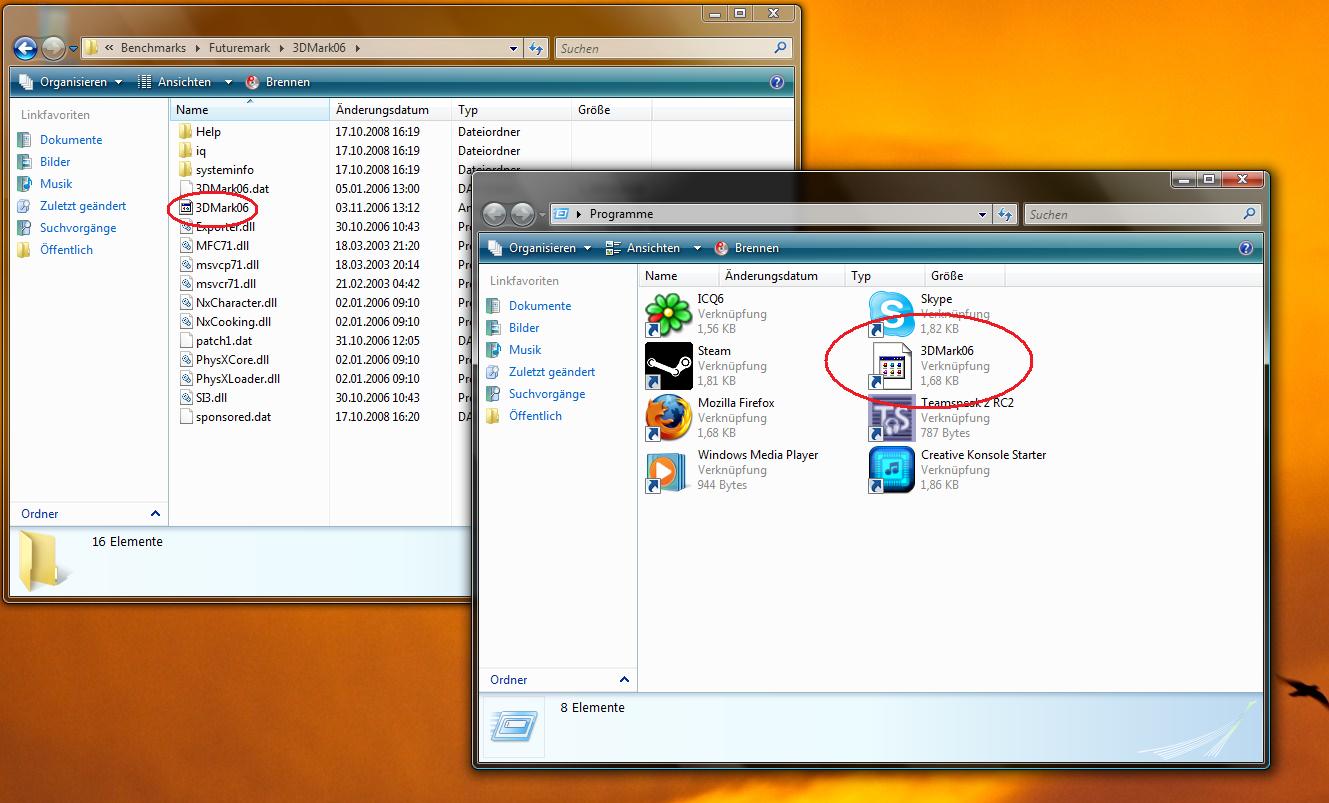Open recent pages dropdown in 3DMark06 window

tap(73, 48)
